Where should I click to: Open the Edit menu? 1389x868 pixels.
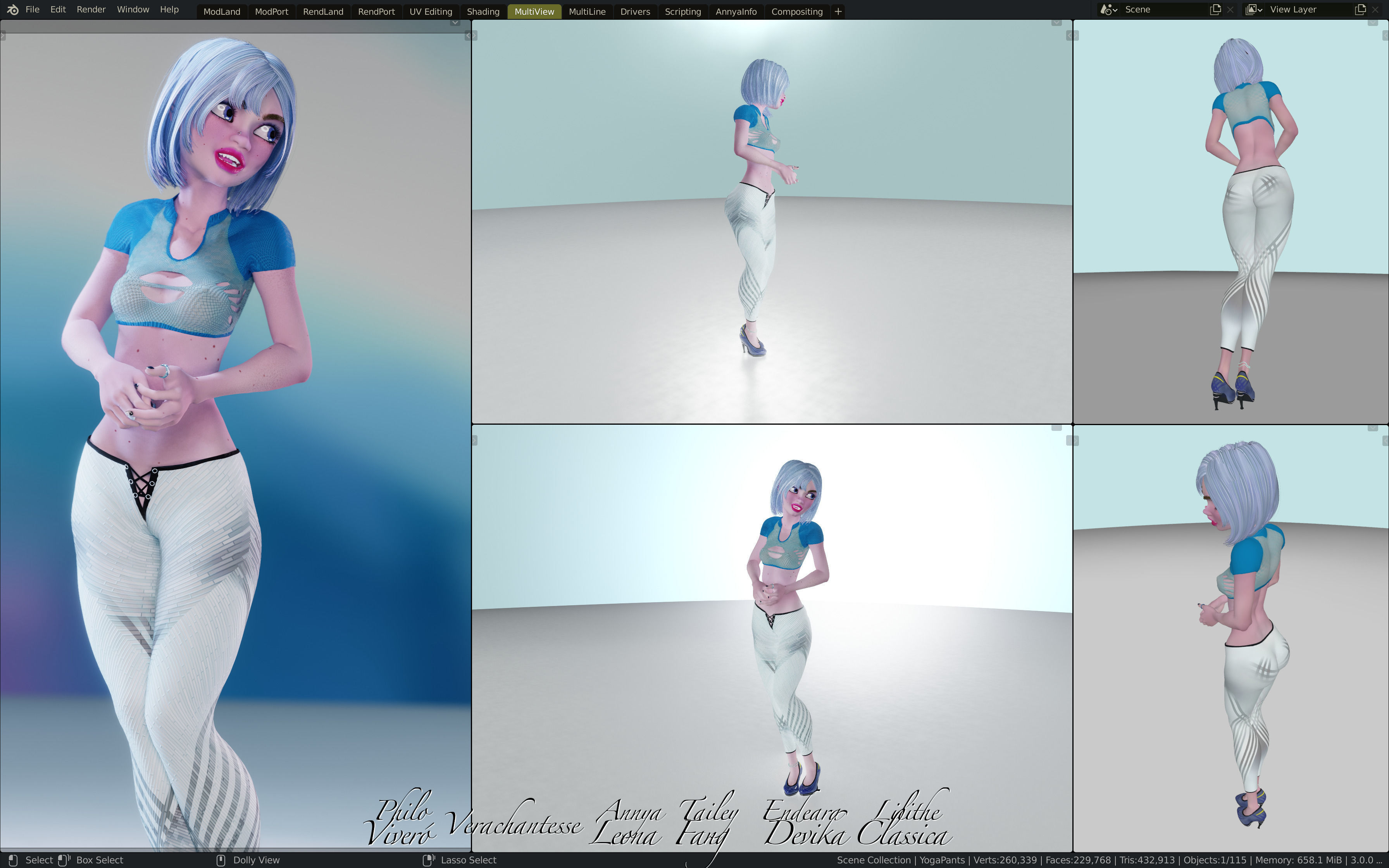pos(58,10)
